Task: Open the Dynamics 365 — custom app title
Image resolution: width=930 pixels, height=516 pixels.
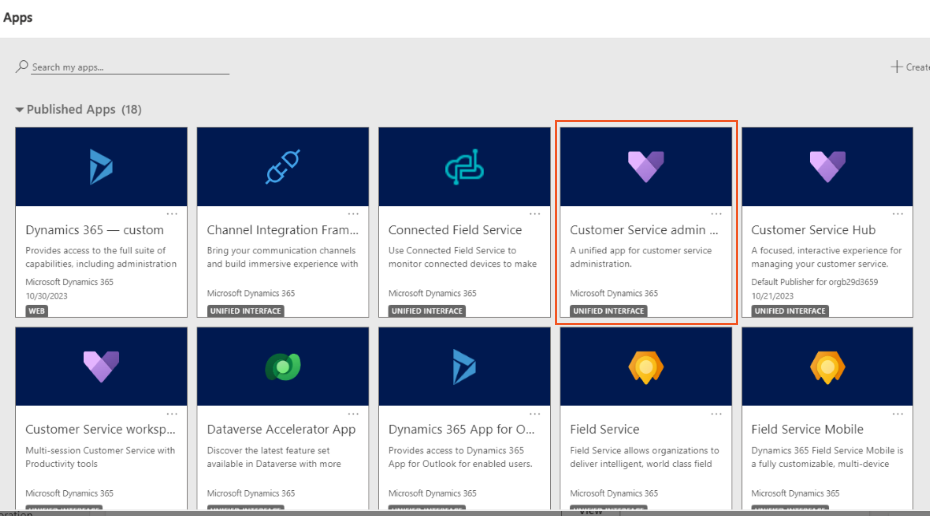Action: click(94, 230)
